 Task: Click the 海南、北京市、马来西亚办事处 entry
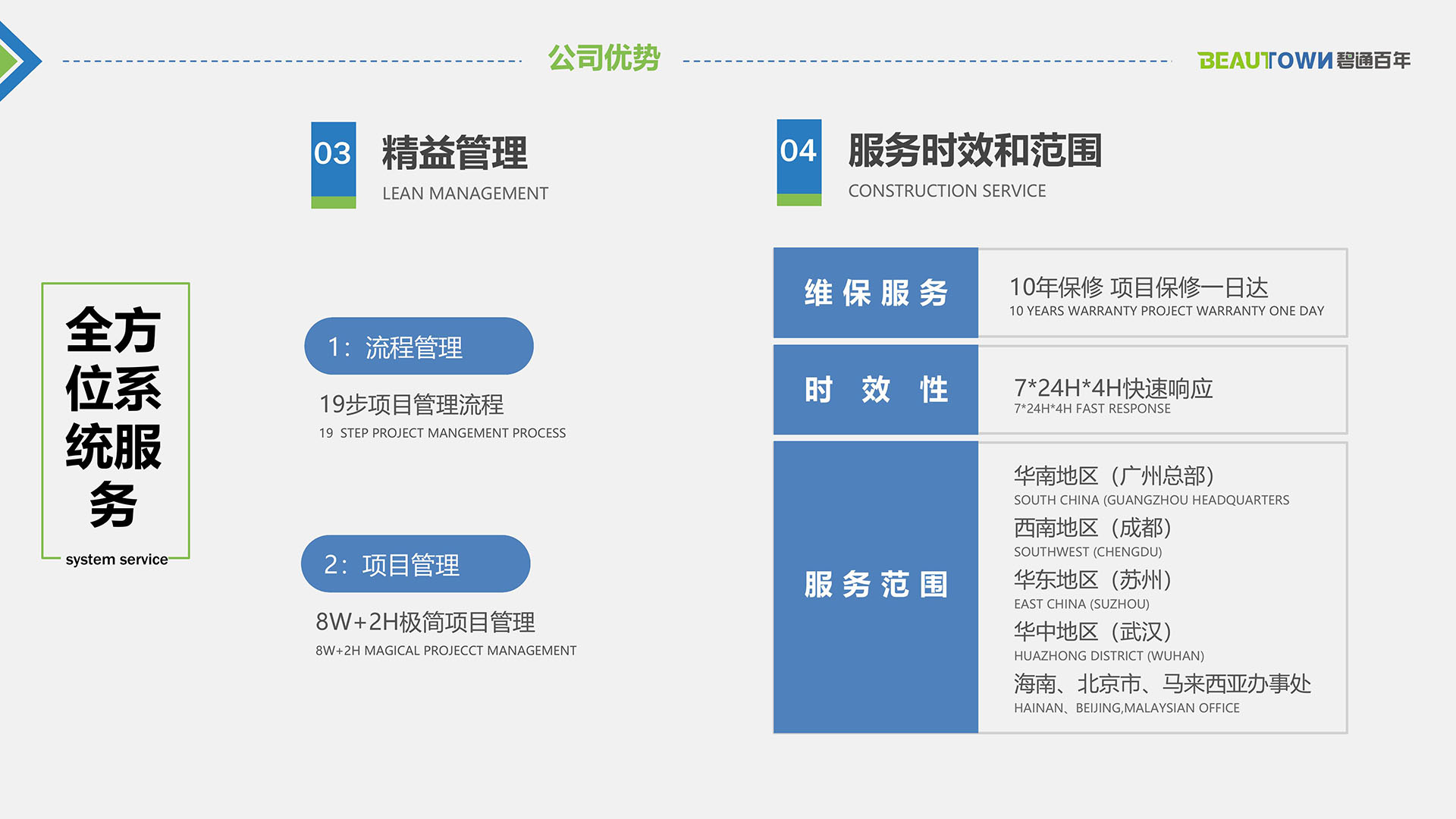click(1162, 684)
